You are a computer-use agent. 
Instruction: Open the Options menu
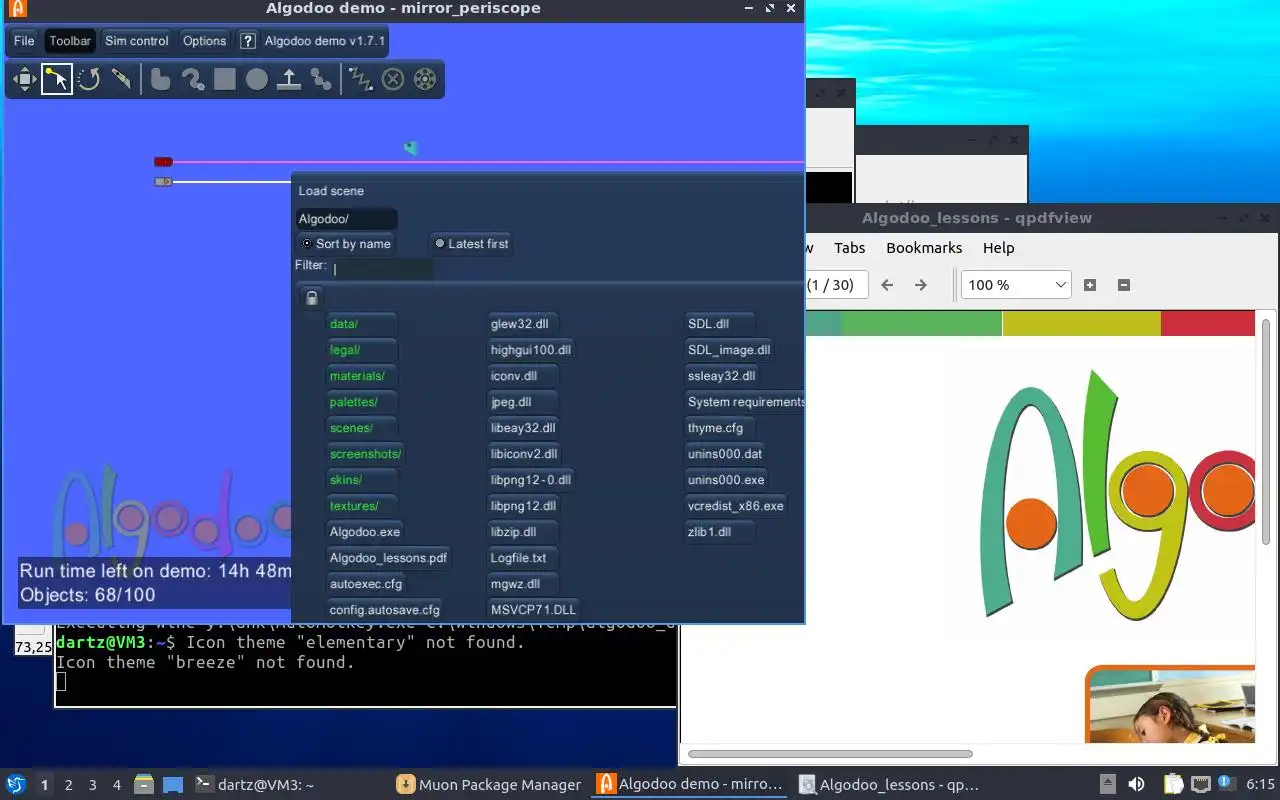(204, 41)
